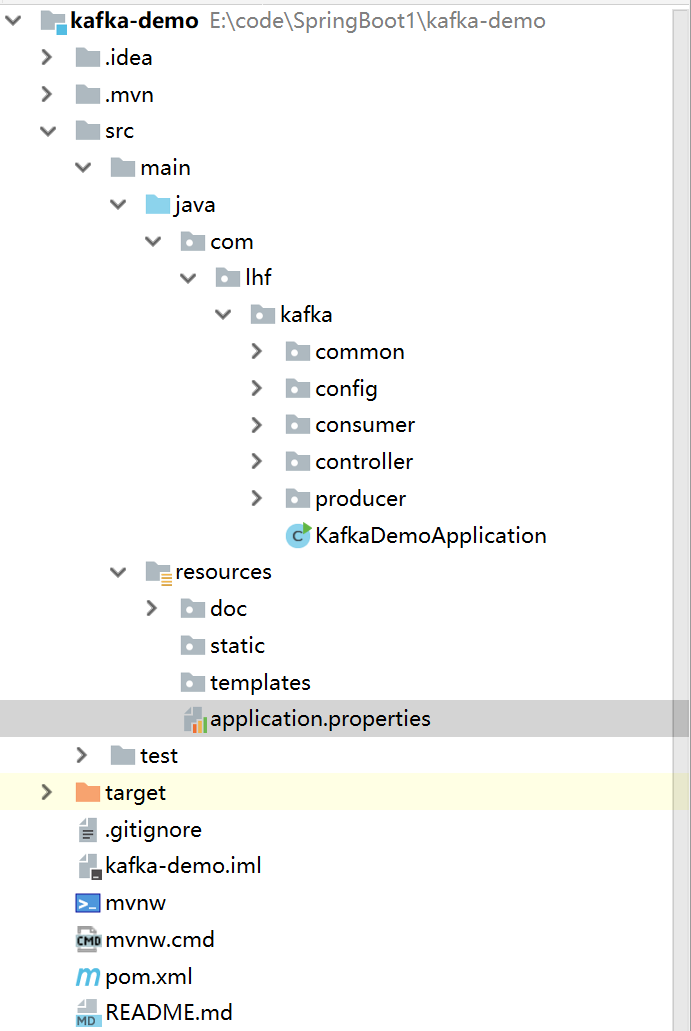Expand the test folder arrow
The image size is (691, 1031).
click(82, 755)
